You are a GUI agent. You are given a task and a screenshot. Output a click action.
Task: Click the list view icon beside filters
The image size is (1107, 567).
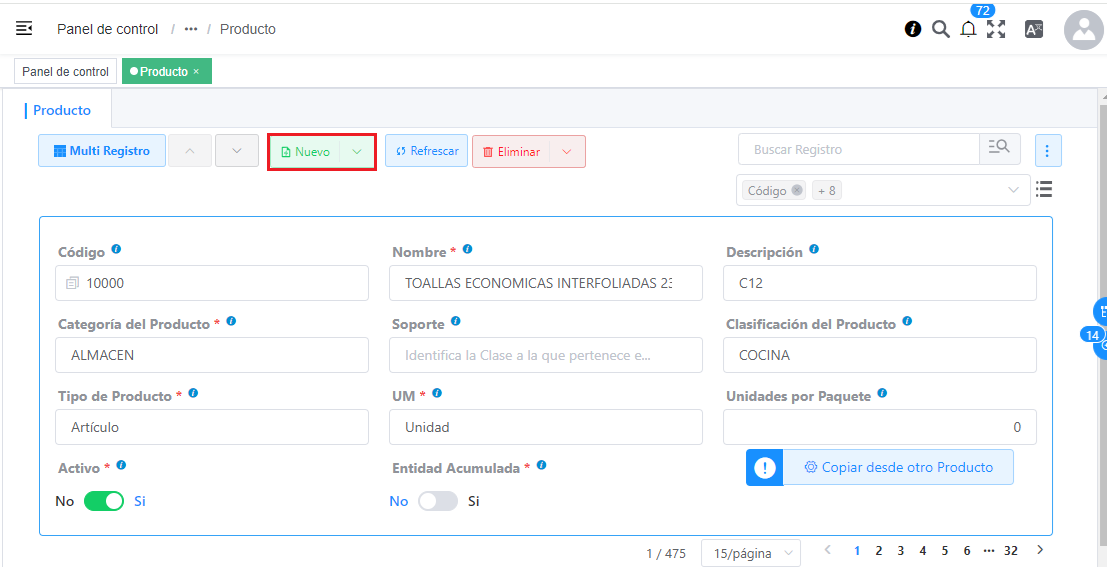coord(1044,189)
